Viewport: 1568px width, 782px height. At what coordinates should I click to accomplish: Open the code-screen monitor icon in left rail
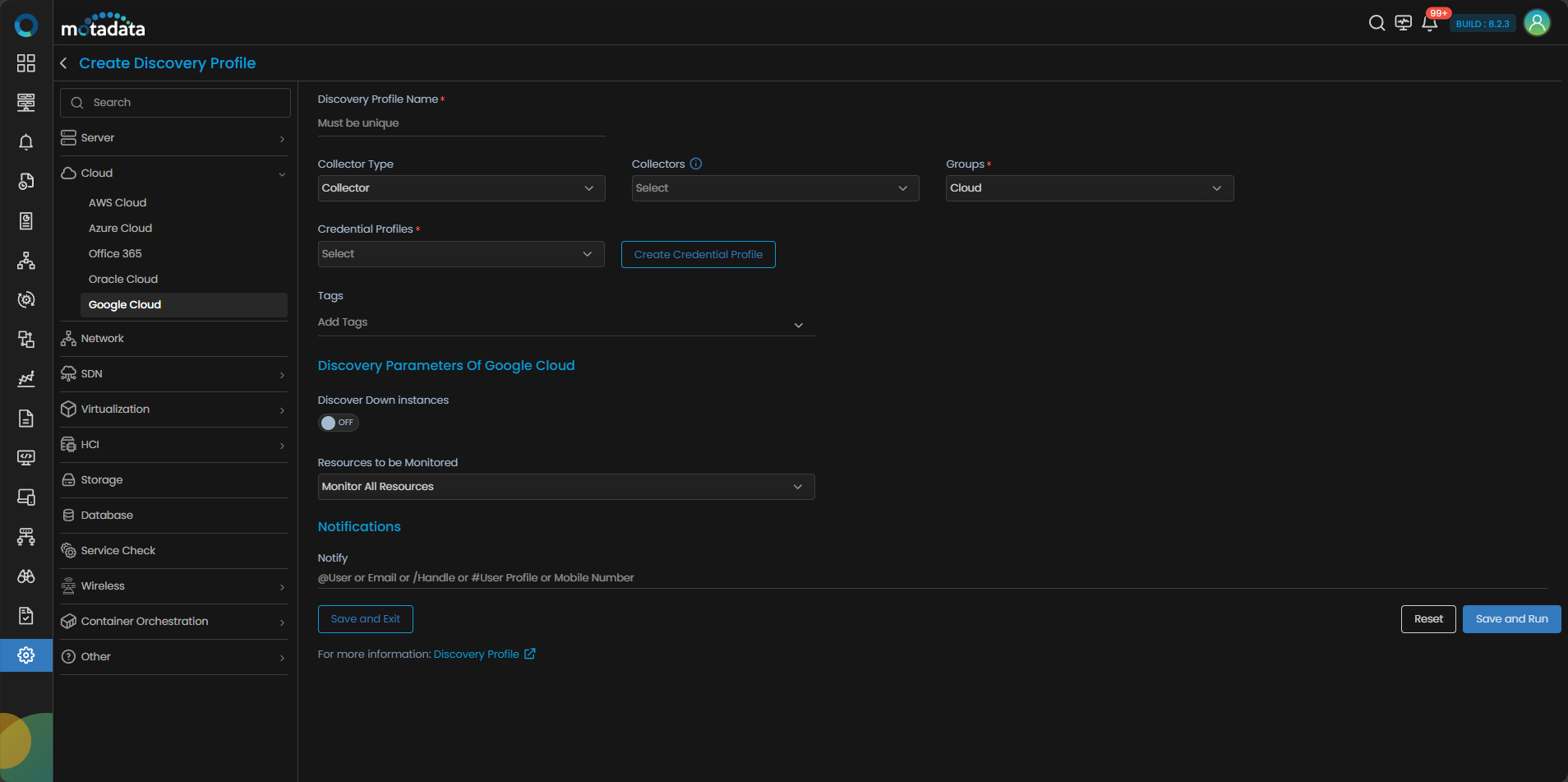26,457
